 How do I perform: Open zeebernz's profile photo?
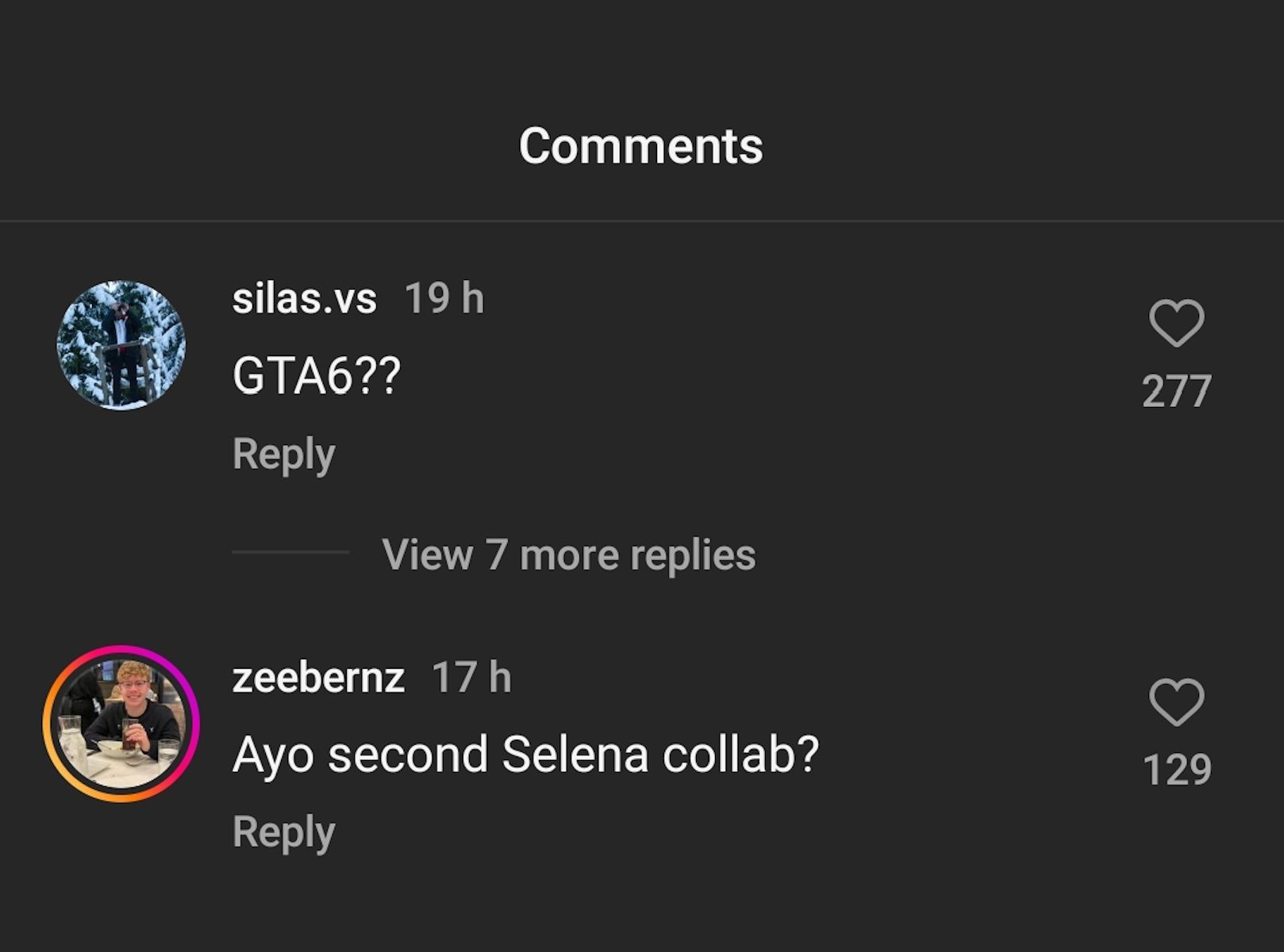coord(121,724)
